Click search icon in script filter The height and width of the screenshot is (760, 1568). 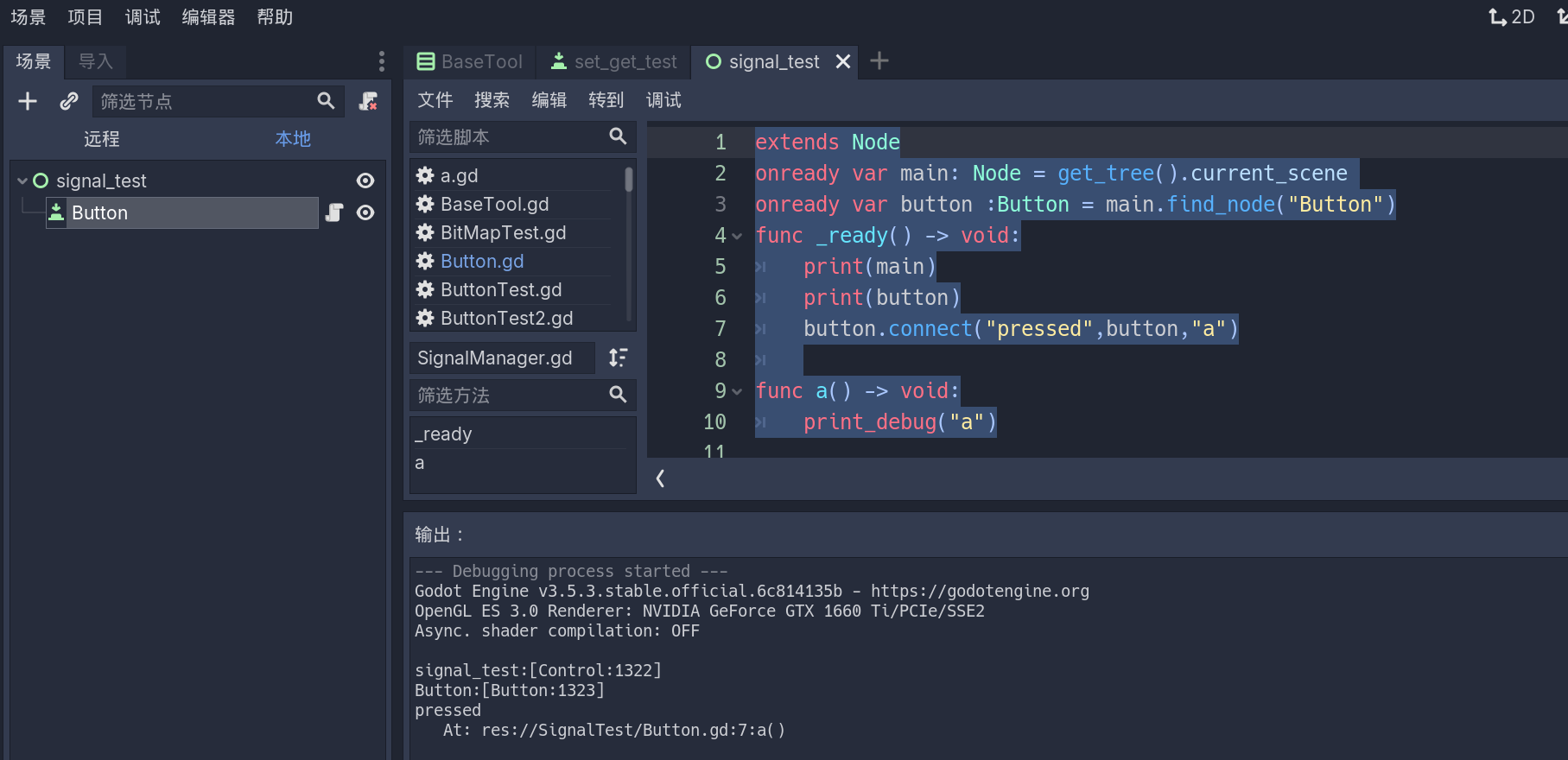tap(618, 136)
